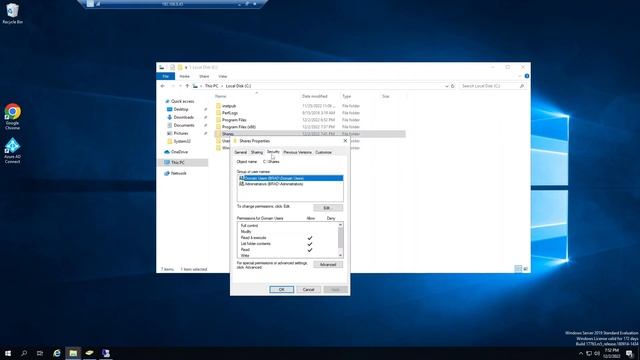
Task: Close the Shares Properties dialog
Action: 345,141
